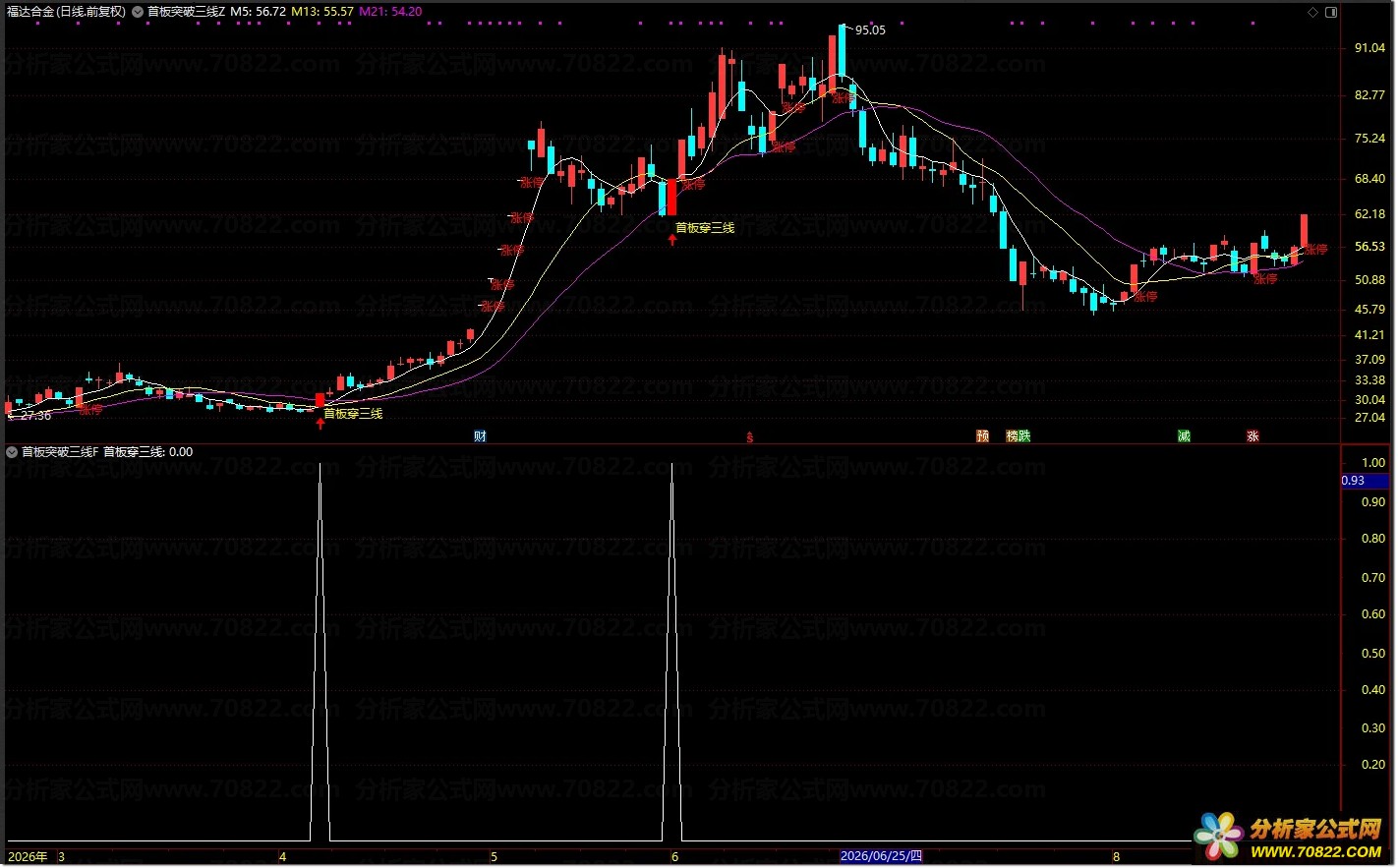Click the 27.36 low price label
This screenshot has height=868, width=1398.
(35, 416)
